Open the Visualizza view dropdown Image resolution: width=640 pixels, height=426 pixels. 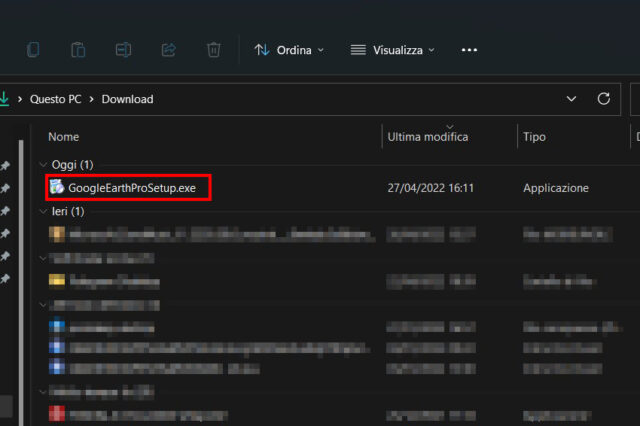(x=392, y=49)
